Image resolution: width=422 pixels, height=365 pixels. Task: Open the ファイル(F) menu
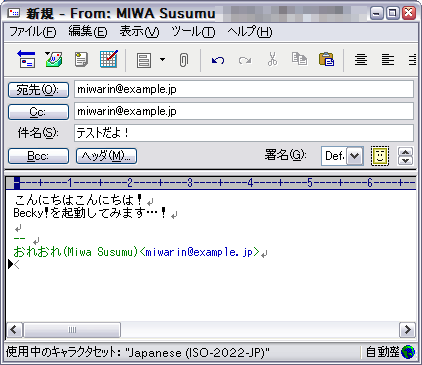(x=33, y=32)
